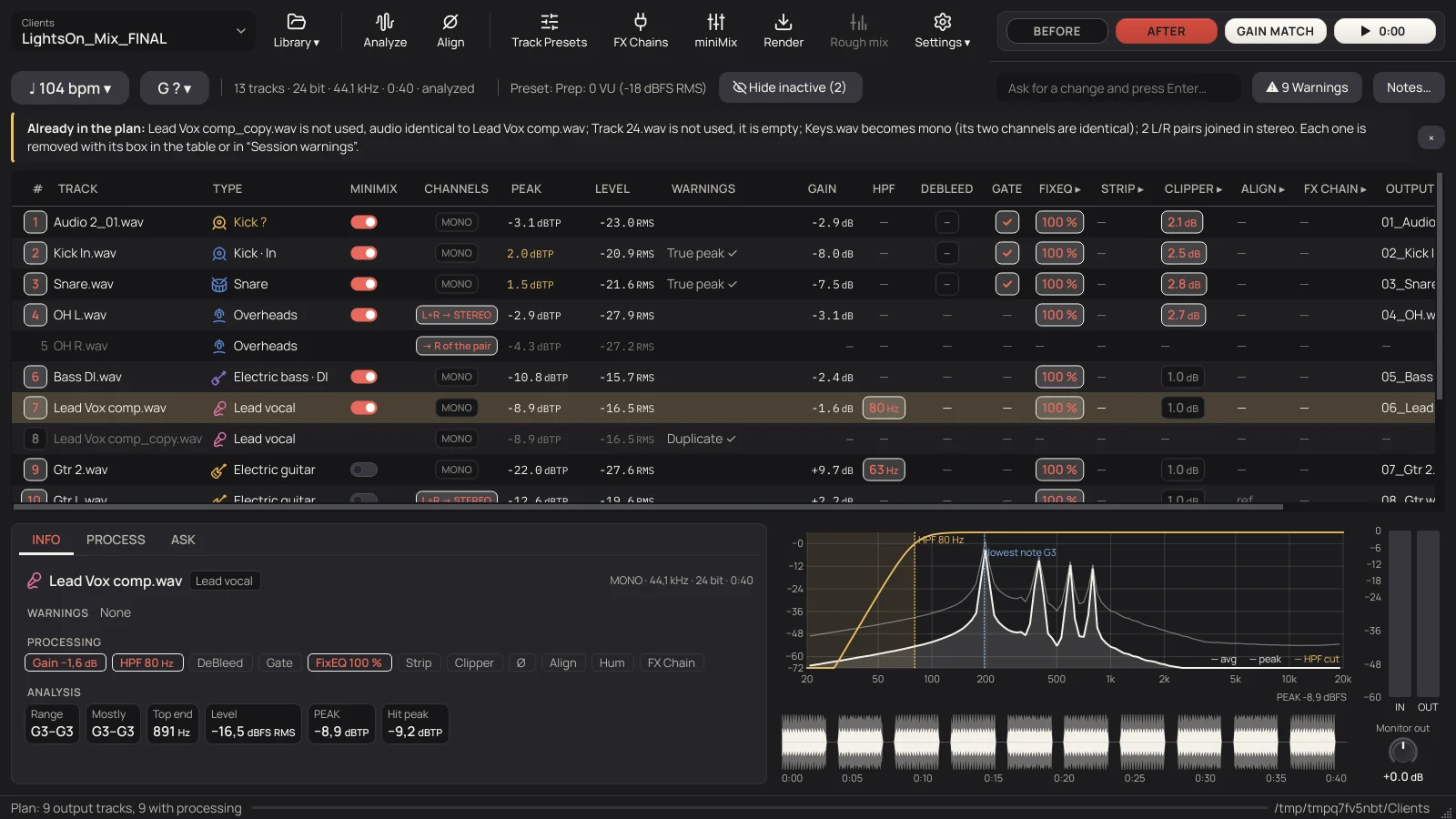Click the phase invert Ø button
Viewport: 1456px width, 819px height.
[x=521, y=663]
